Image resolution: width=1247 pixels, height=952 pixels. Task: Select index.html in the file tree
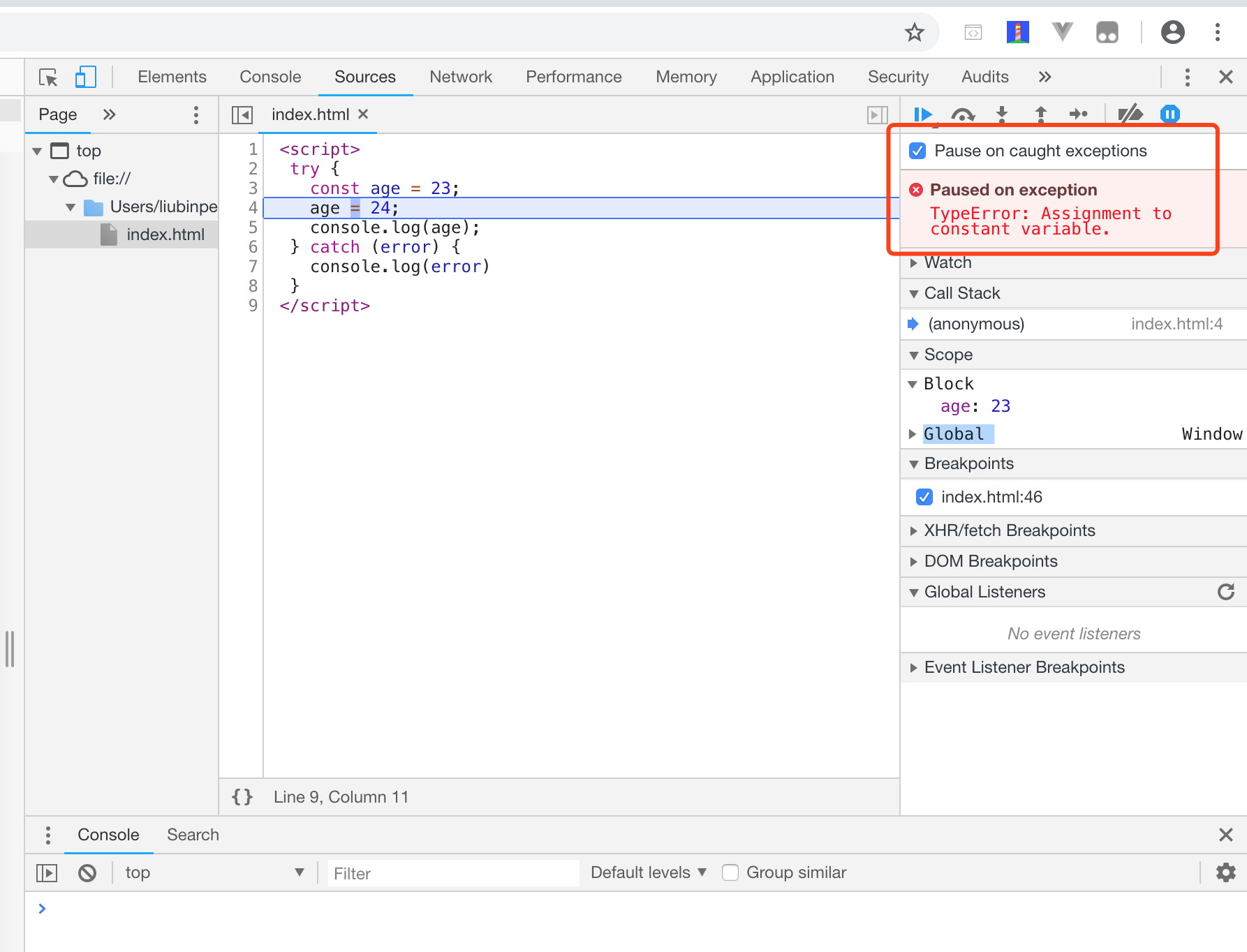pyautogui.click(x=165, y=235)
